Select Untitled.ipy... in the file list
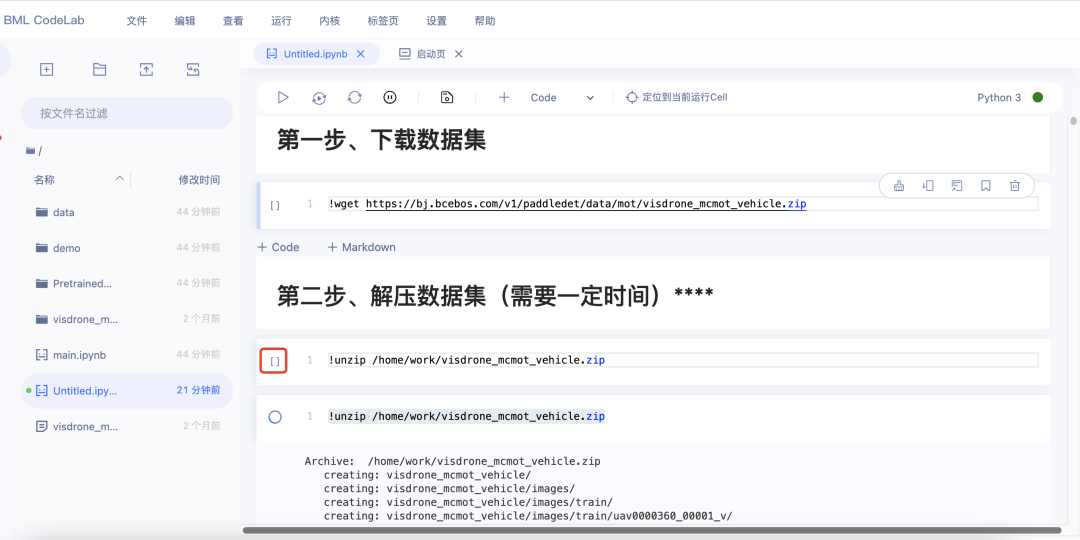The width and height of the screenshot is (1080, 540). 127,391
